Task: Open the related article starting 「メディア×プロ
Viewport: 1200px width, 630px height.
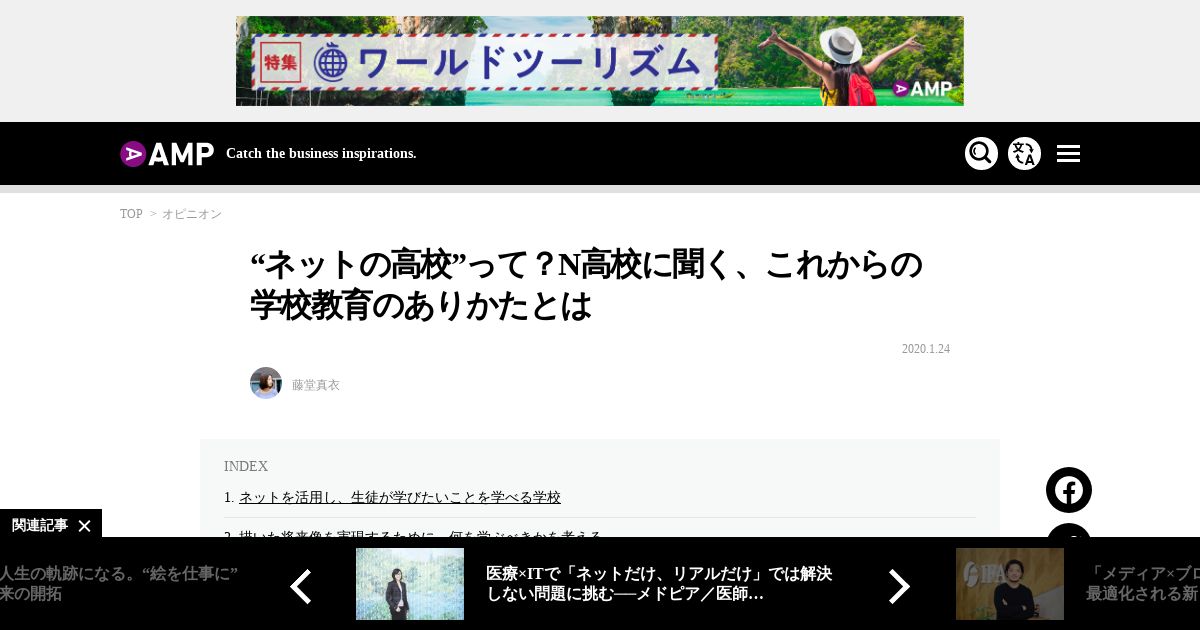Action: [x=1143, y=583]
